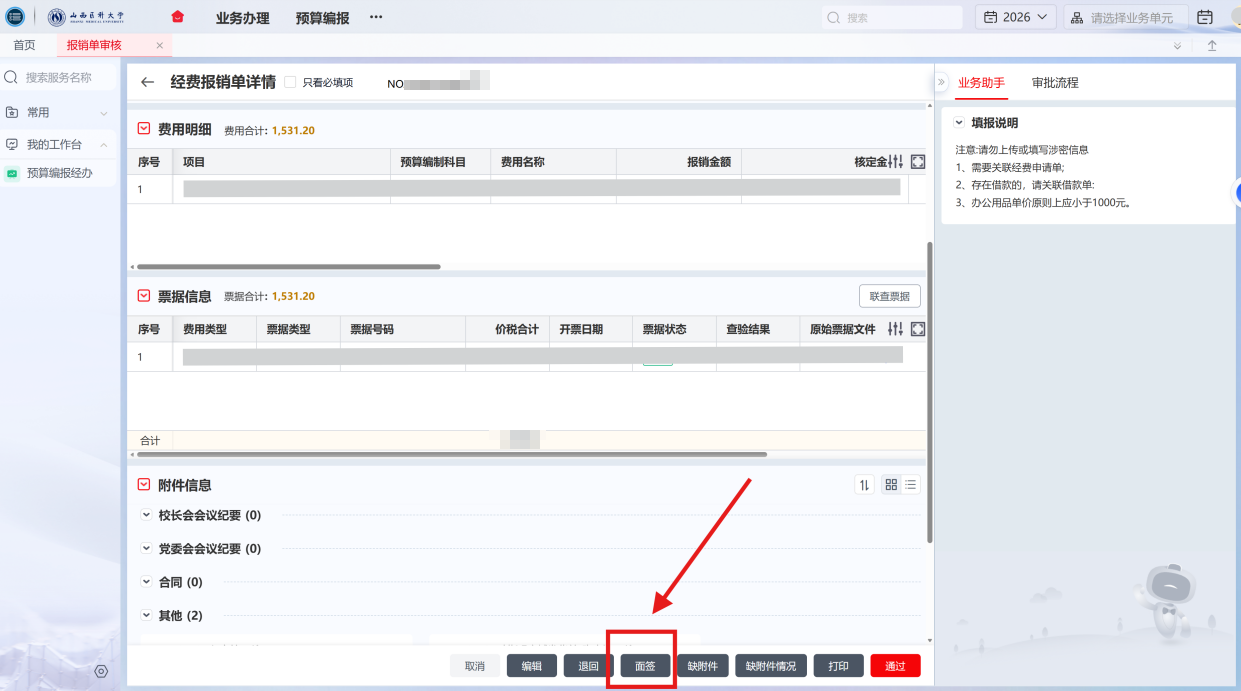Screen dimensions: 1241x691
Task: Collapse the 费用明细 section toggle
Action: [x=144, y=129]
